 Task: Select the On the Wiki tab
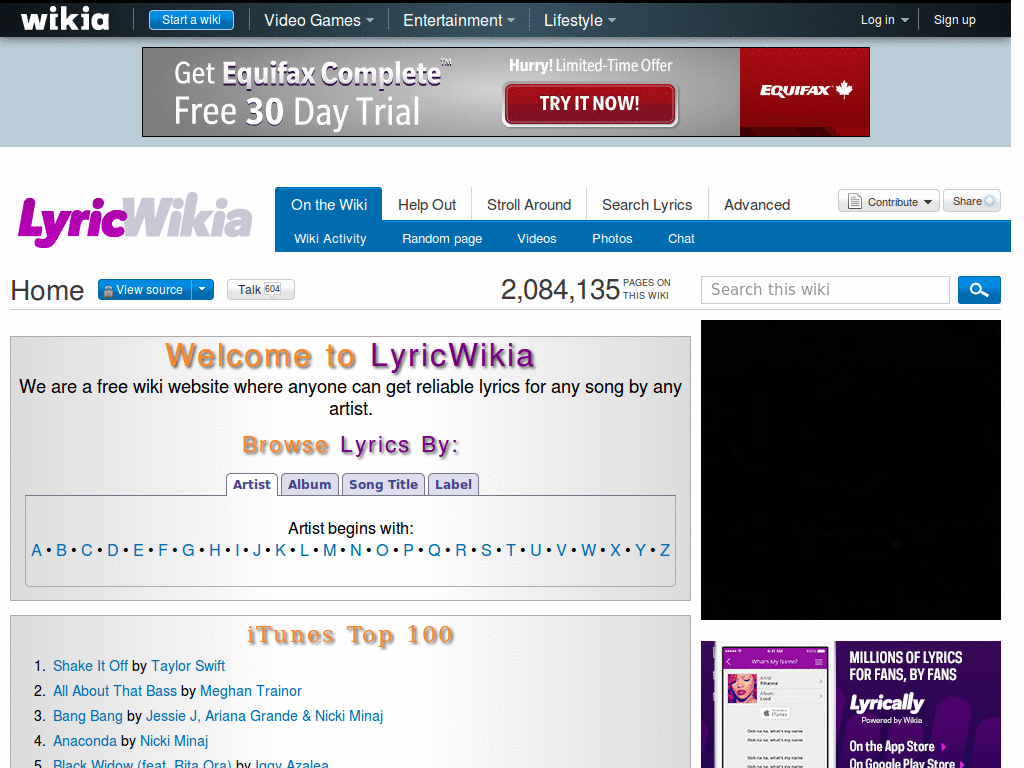point(328,204)
